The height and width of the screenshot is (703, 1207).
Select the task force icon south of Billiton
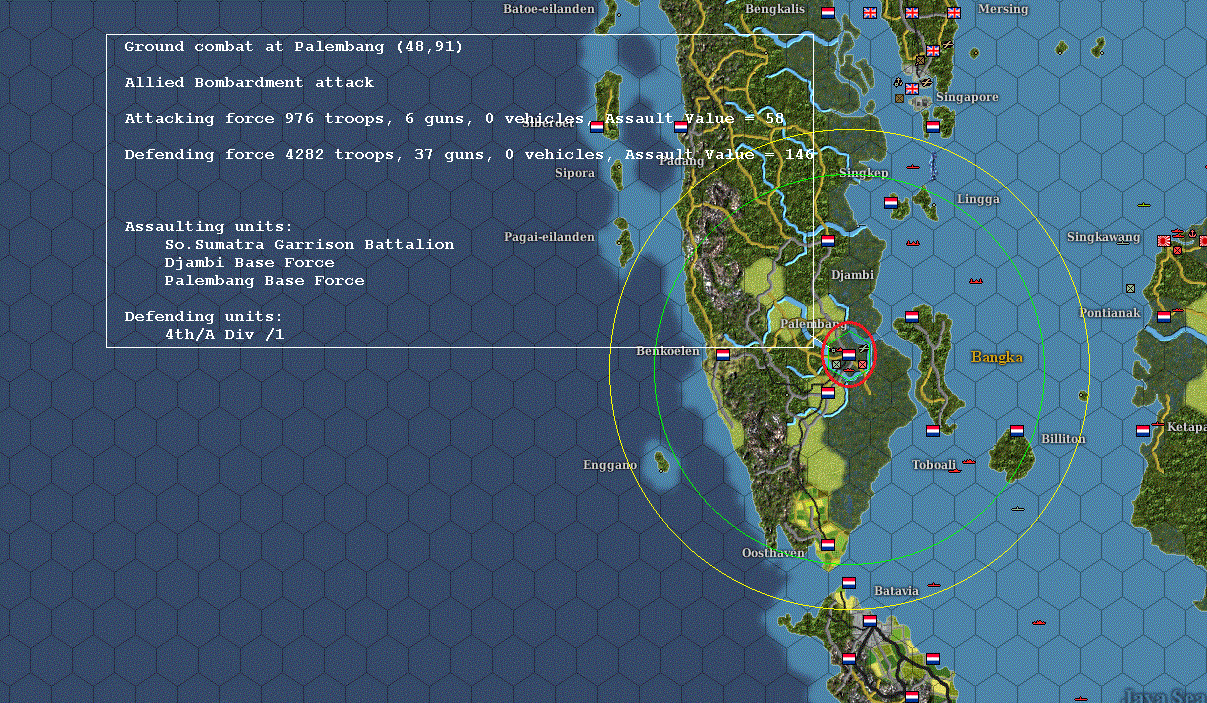(x=1018, y=509)
